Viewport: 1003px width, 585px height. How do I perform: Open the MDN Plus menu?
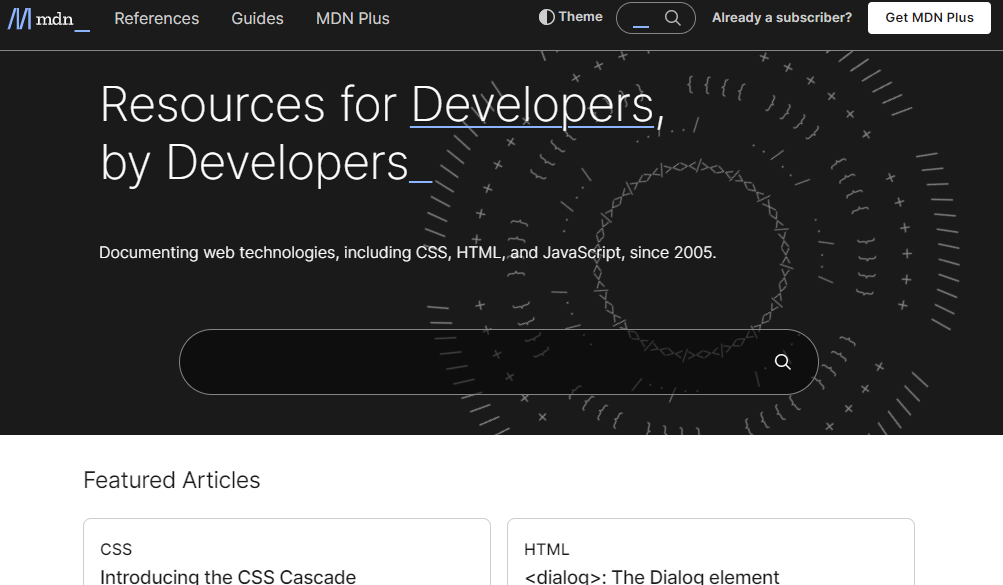click(x=352, y=19)
